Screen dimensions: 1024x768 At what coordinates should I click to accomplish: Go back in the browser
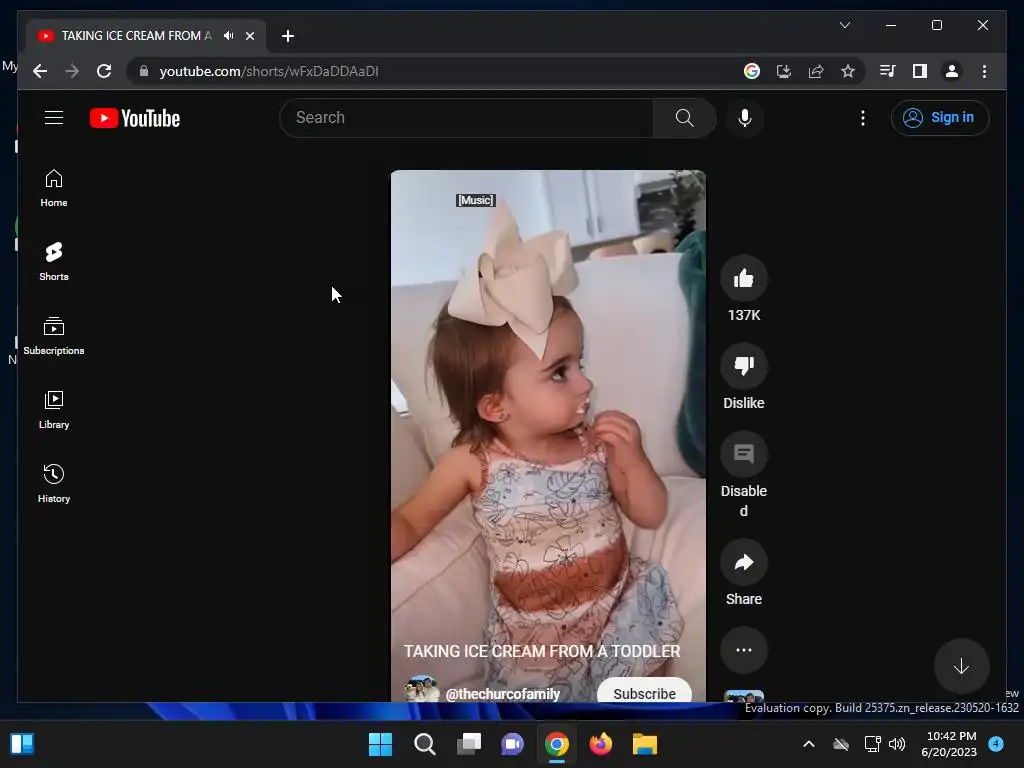point(40,71)
